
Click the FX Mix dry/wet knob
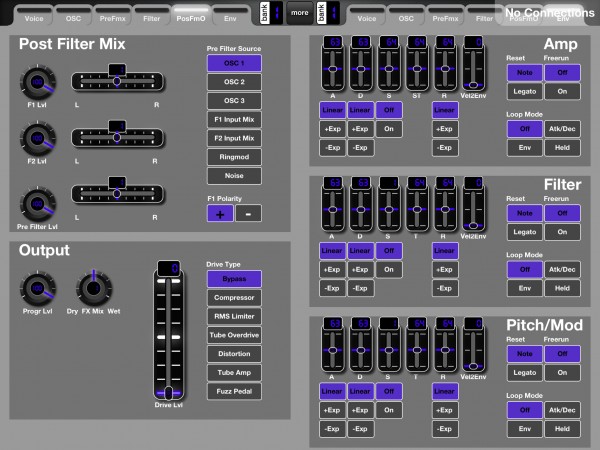click(93, 289)
